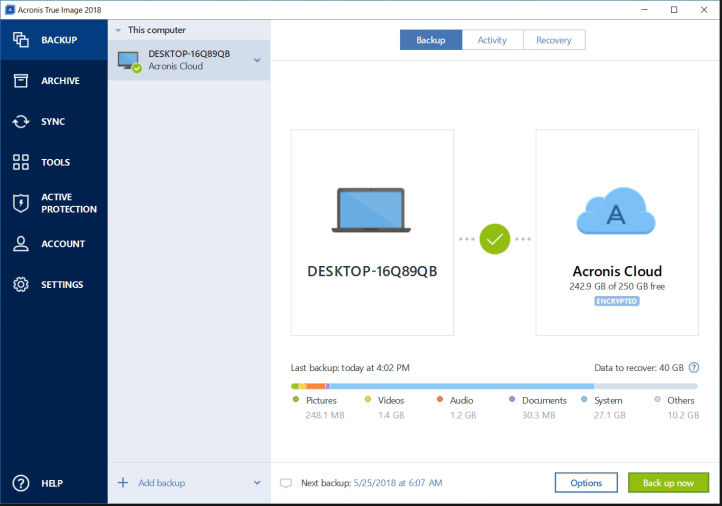Click the Active Protection shield icon

[x=21, y=203]
